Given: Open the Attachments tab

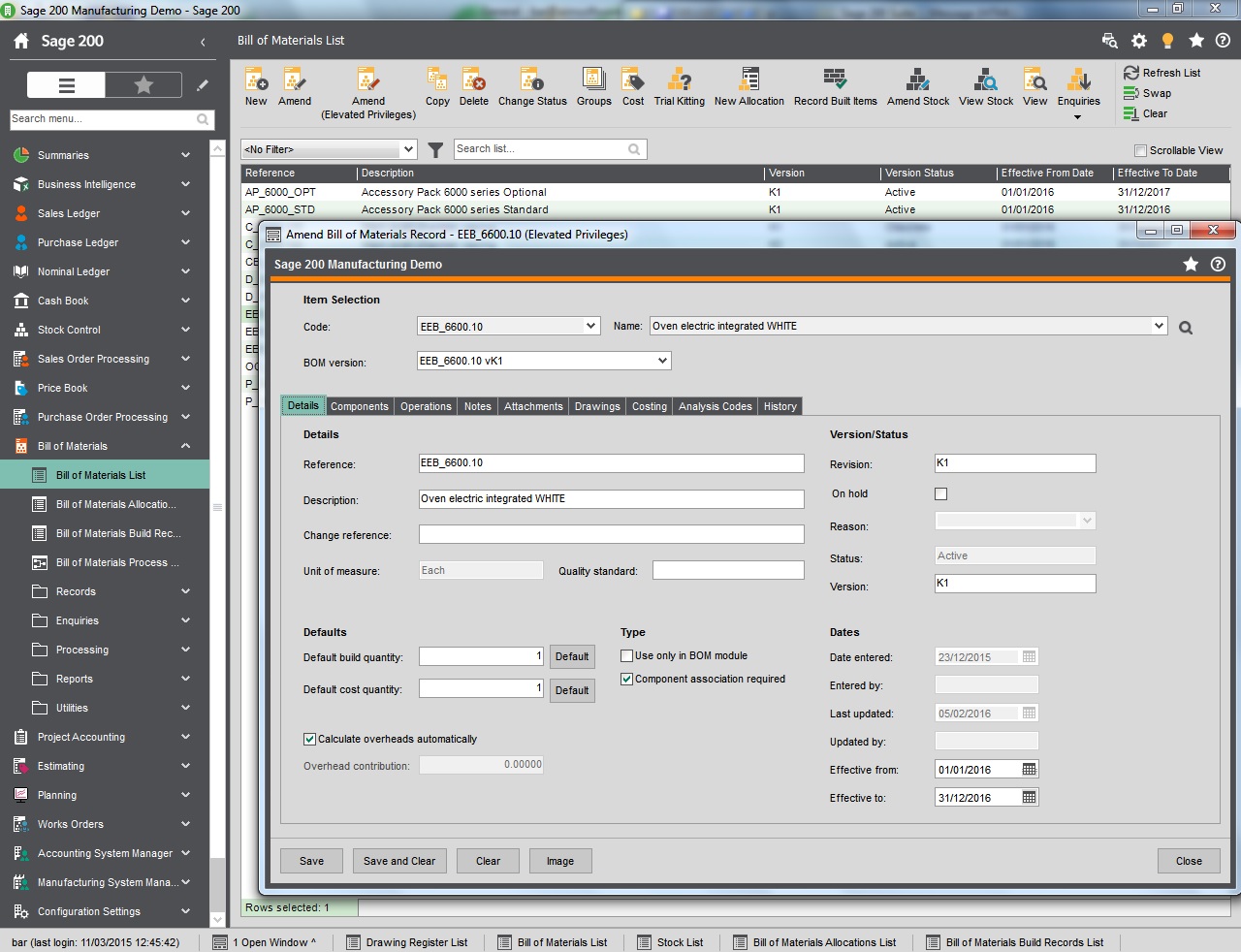Looking at the screenshot, I should (x=533, y=406).
